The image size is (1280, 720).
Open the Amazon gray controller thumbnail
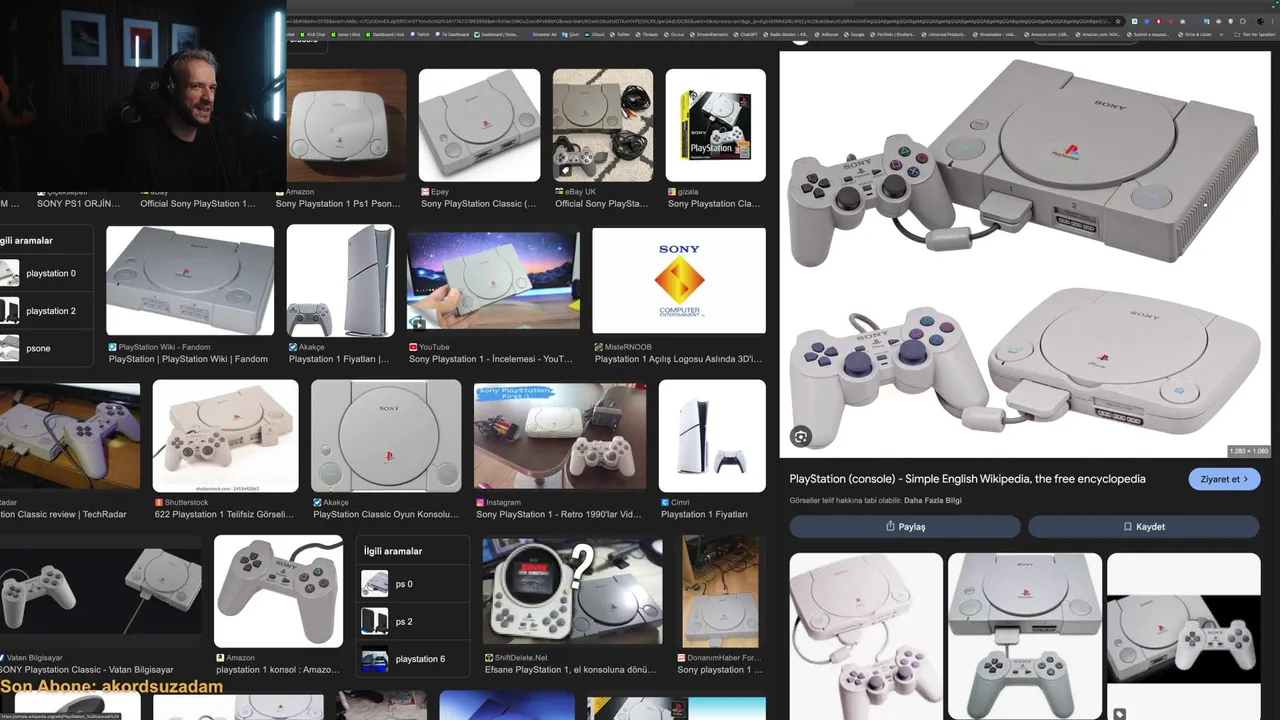278,591
